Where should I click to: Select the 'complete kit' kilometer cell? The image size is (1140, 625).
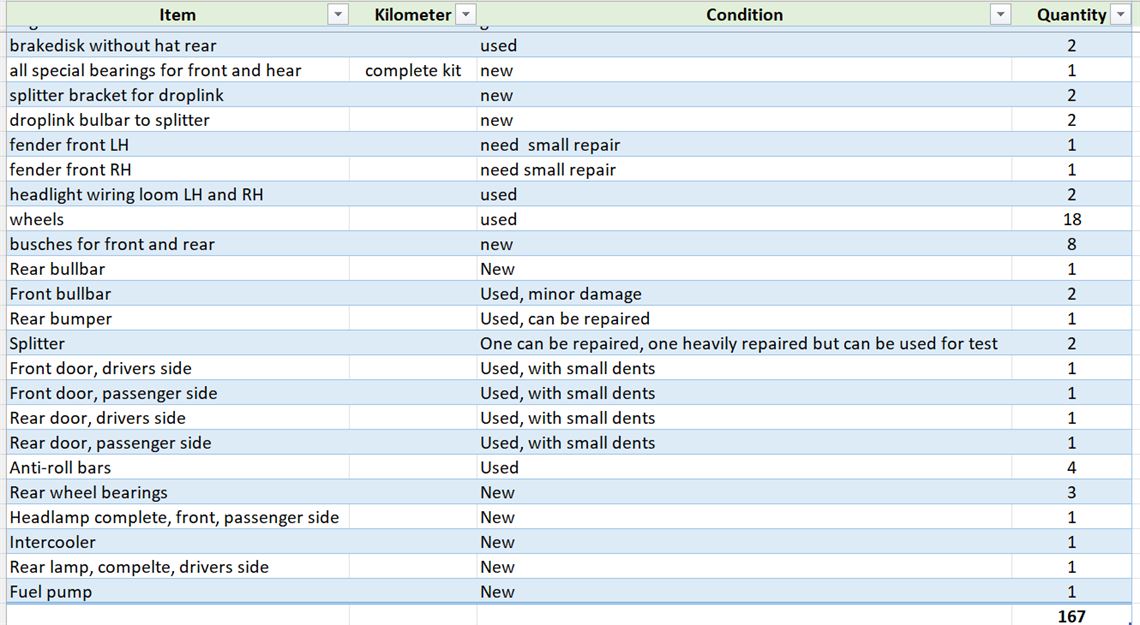(413, 71)
